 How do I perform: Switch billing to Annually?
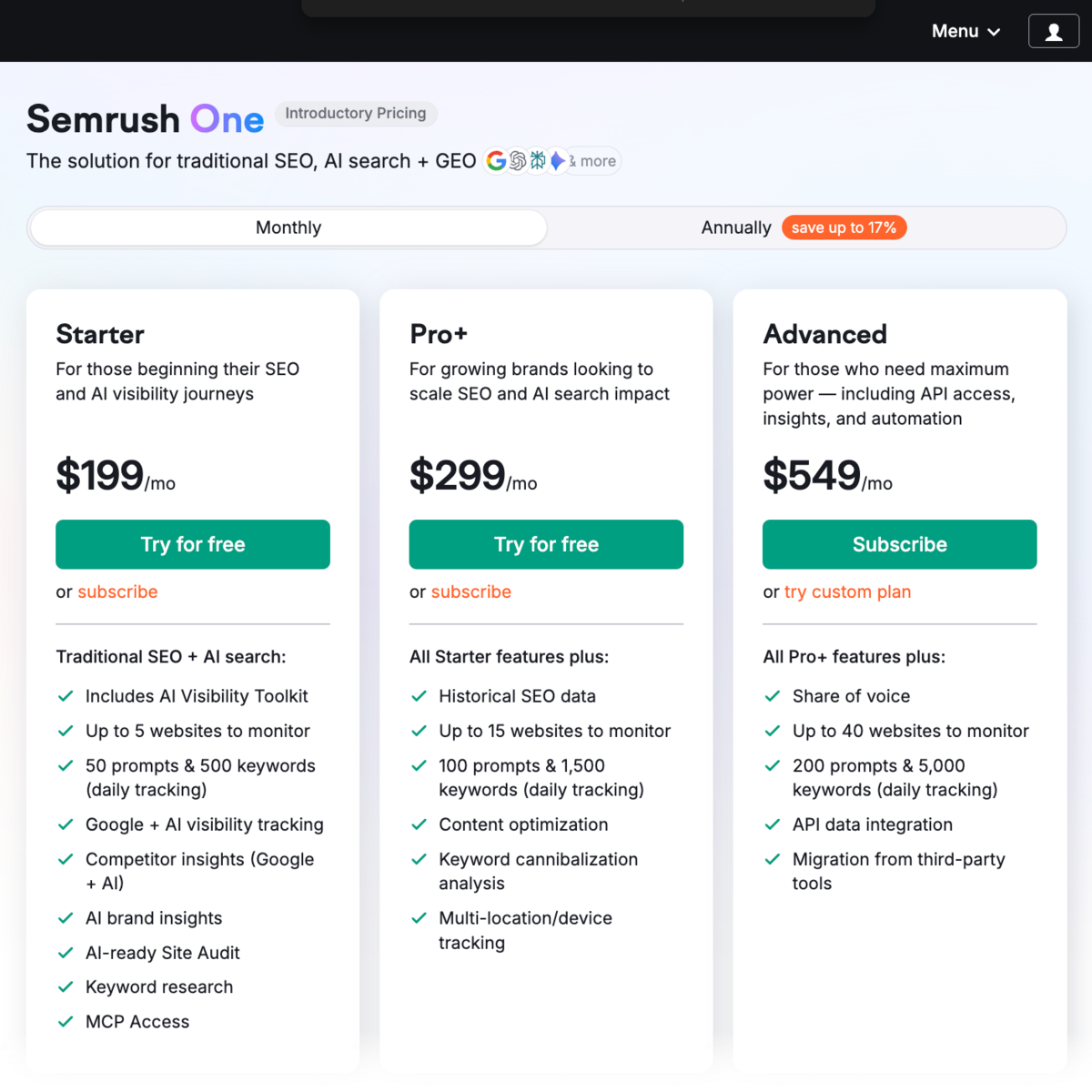click(x=735, y=227)
